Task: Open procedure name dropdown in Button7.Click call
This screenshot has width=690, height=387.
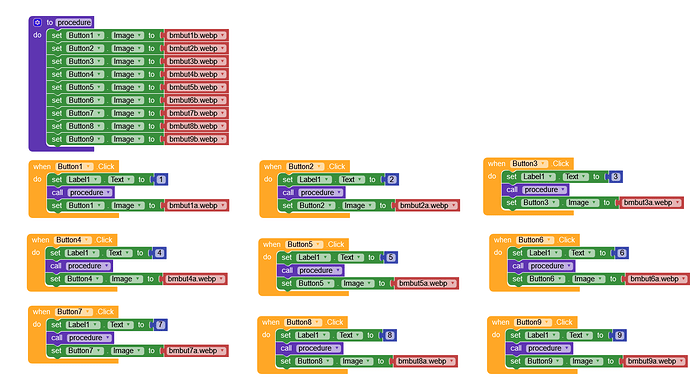Action: point(89,338)
